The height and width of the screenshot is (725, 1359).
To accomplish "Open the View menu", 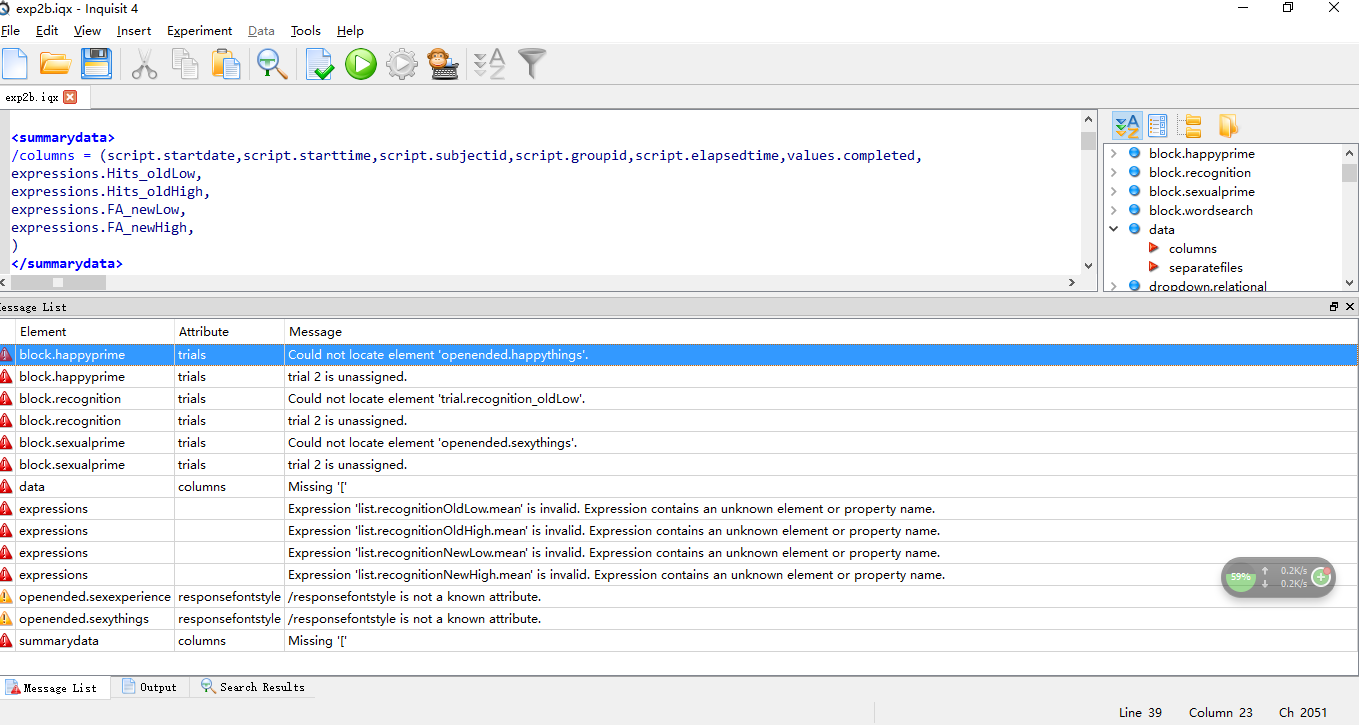I will point(88,31).
